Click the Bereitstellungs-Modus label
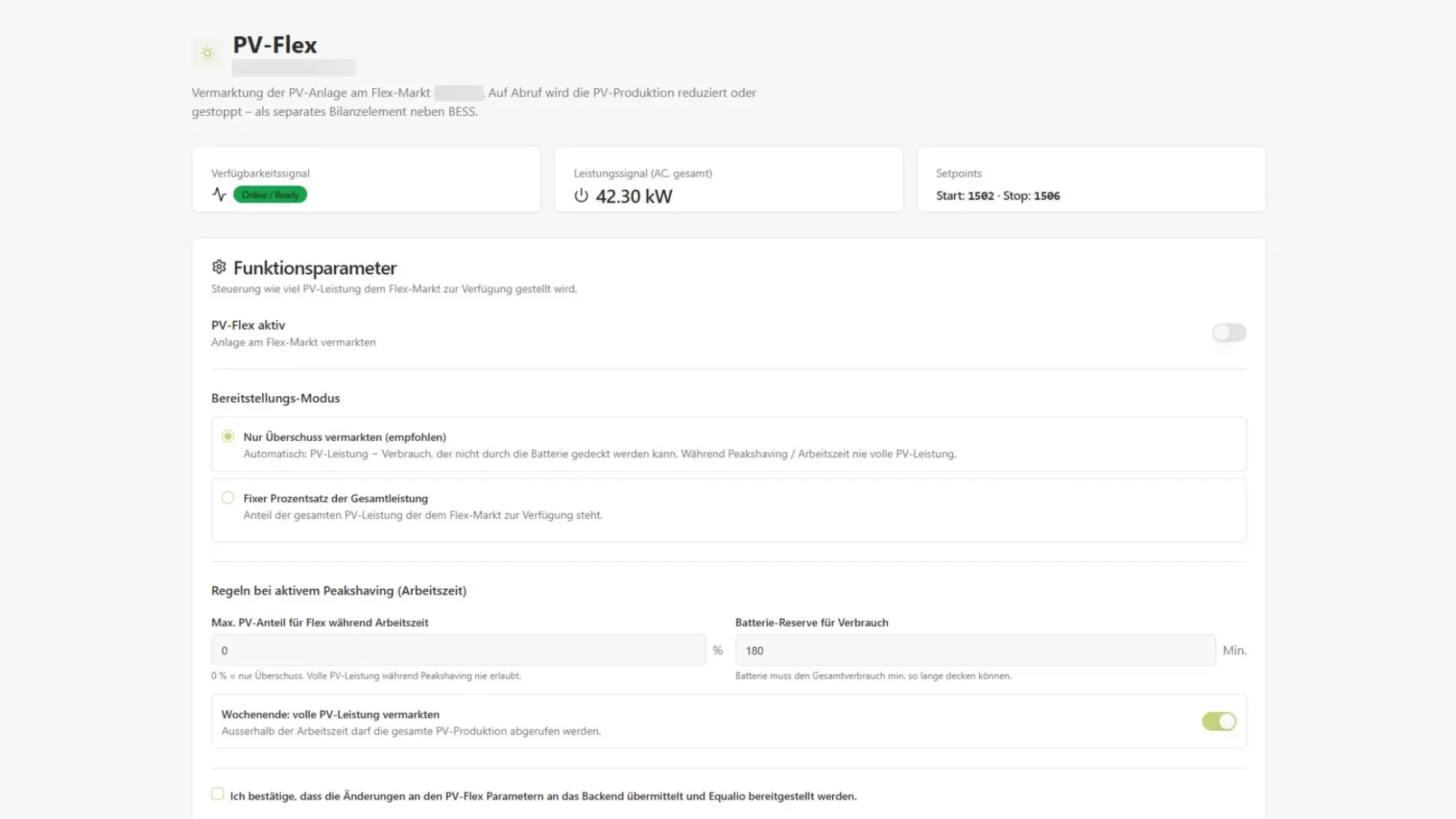The image size is (1456, 819). pos(275,398)
